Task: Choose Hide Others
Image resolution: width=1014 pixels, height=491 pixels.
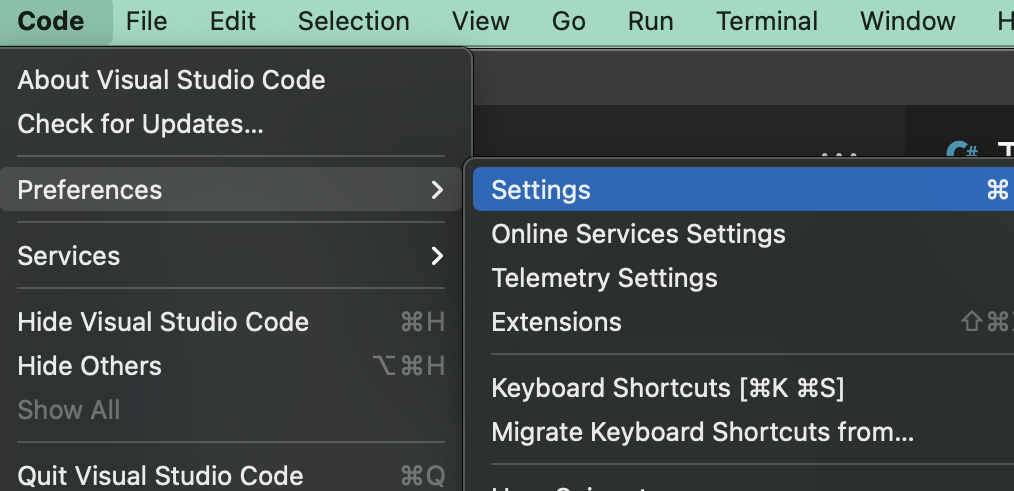Action: click(x=231, y=366)
